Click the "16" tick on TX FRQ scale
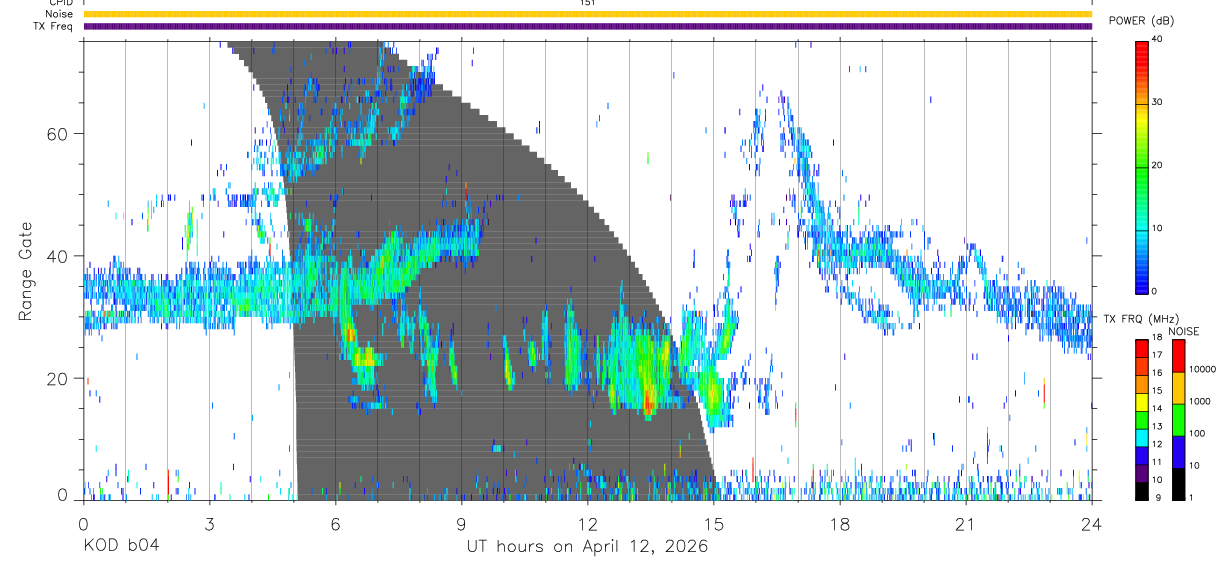Viewport: 1228px width, 567px height. click(1157, 373)
